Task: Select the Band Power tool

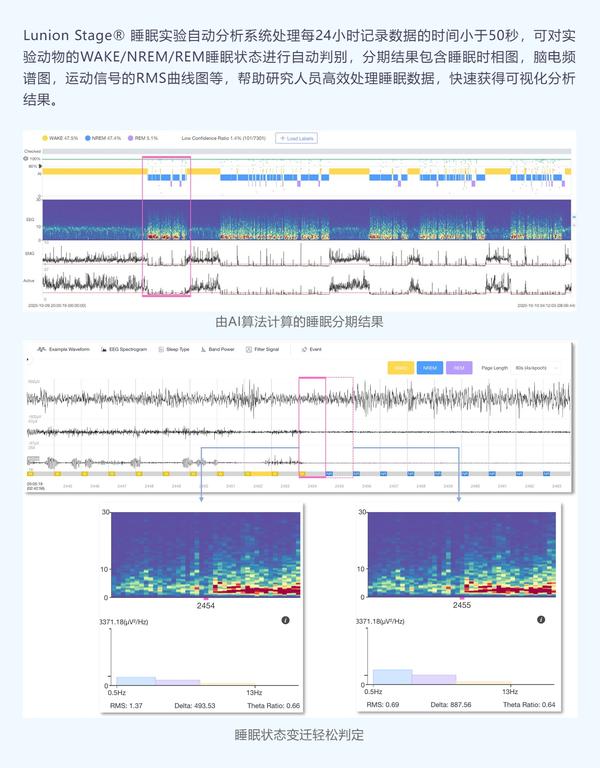Action: (217, 349)
